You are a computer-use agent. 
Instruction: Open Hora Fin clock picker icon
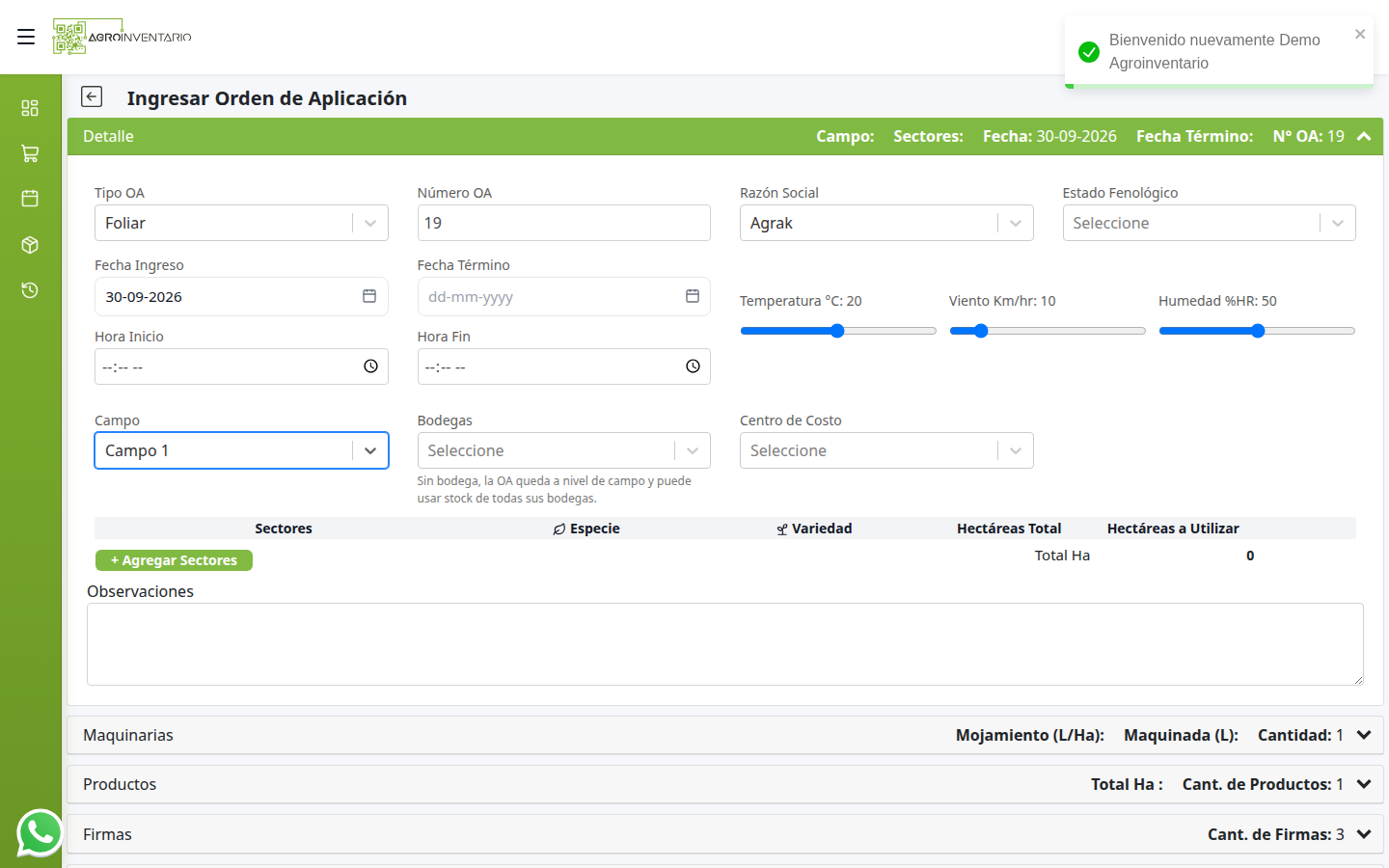693,366
